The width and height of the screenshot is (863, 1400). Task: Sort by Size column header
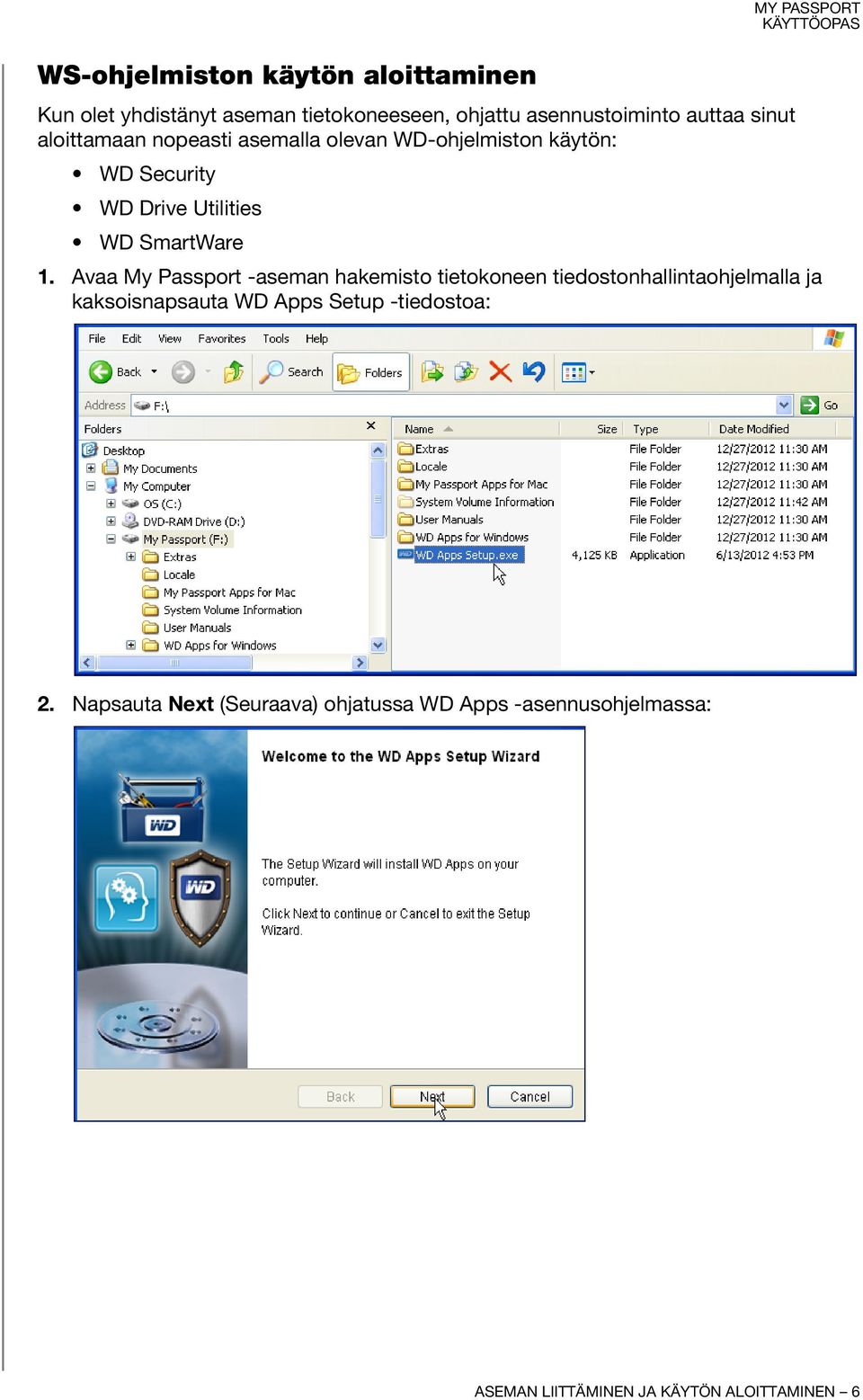point(591,429)
